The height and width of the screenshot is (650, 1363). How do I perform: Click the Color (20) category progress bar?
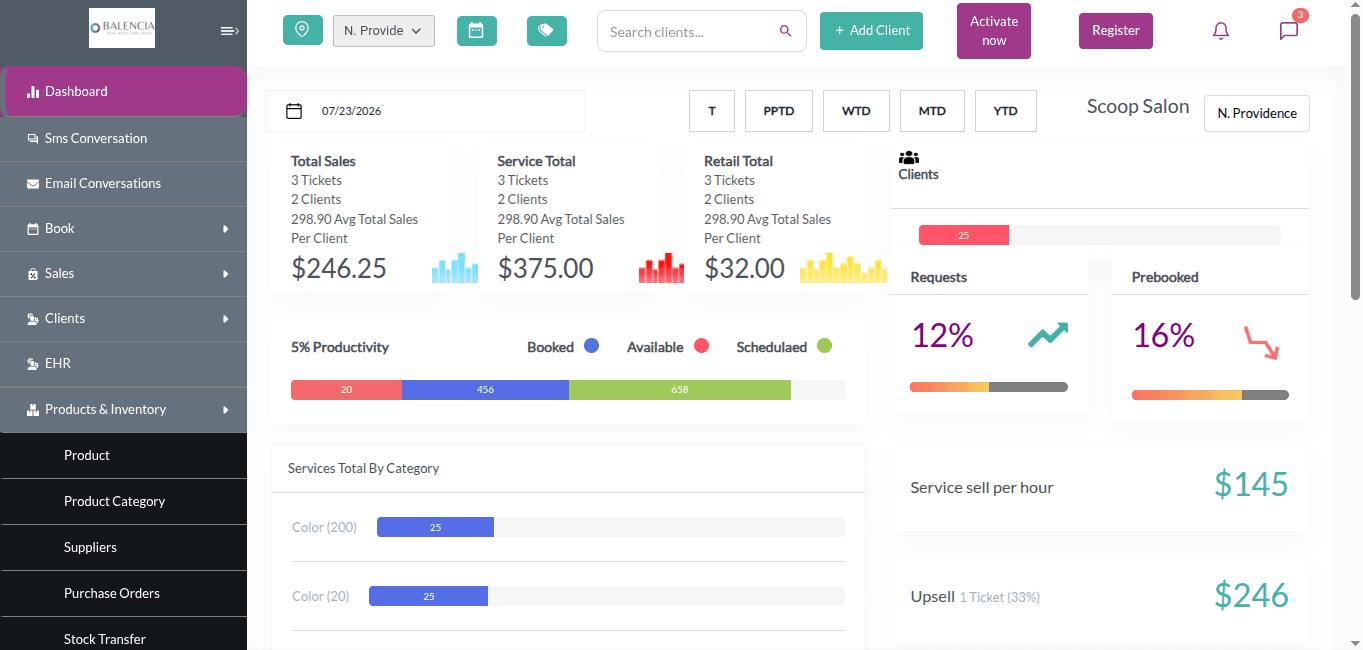(x=607, y=596)
